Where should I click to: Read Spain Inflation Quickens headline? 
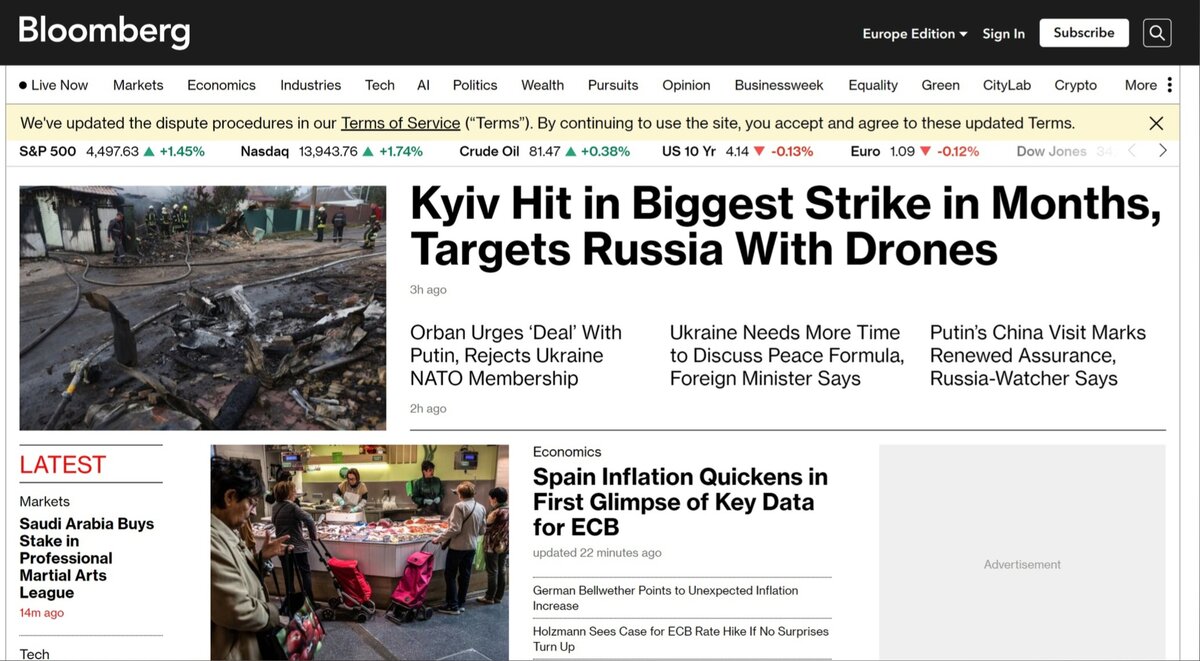tap(680, 502)
